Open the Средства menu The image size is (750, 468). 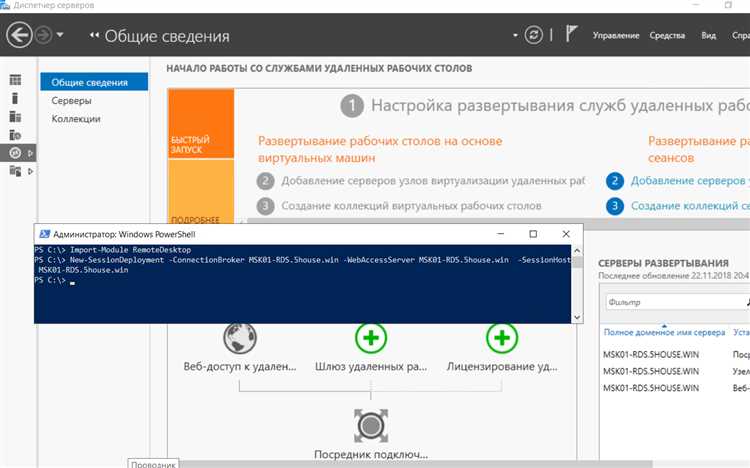[x=667, y=35]
